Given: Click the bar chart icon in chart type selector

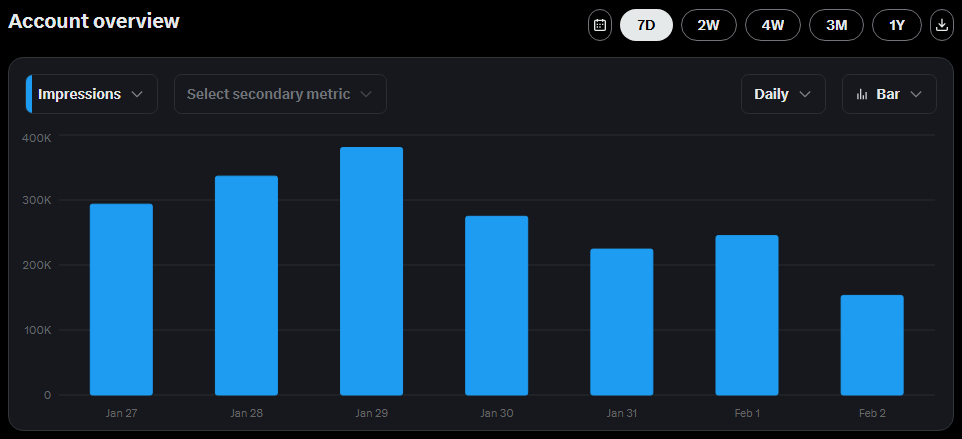Looking at the screenshot, I should 861,94.
